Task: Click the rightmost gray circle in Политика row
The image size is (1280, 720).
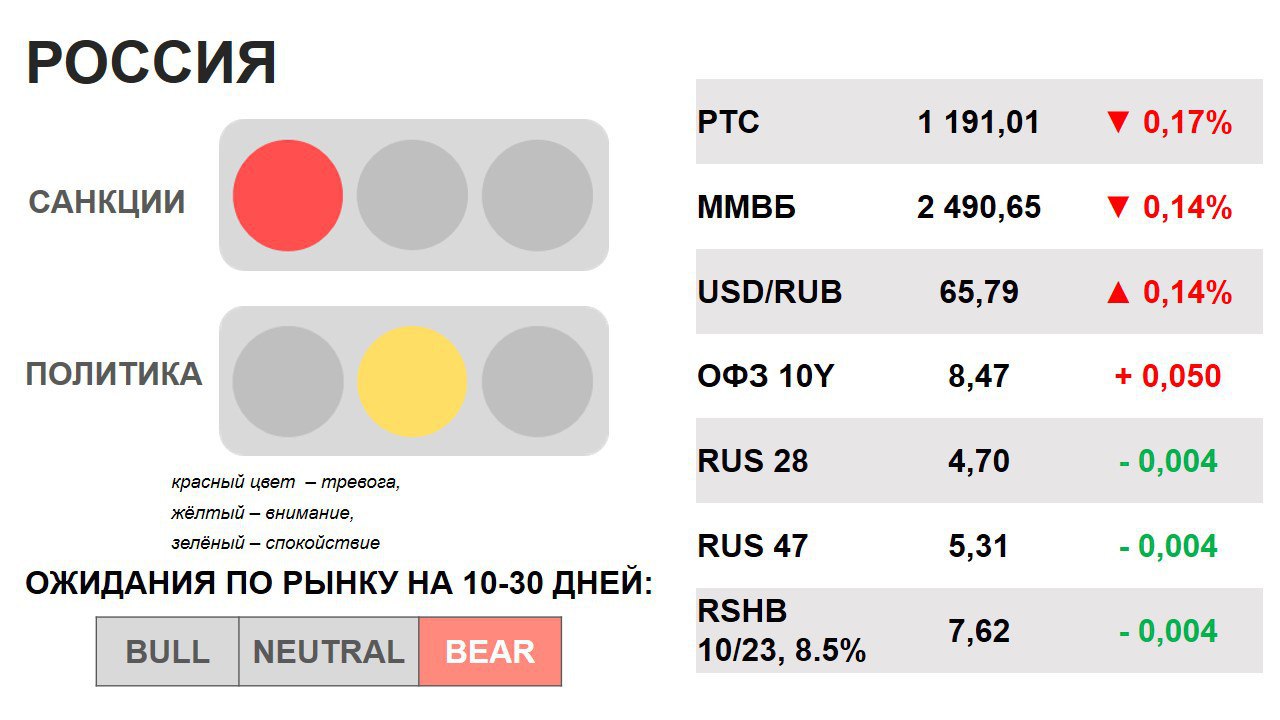Action: pos(537,381)
